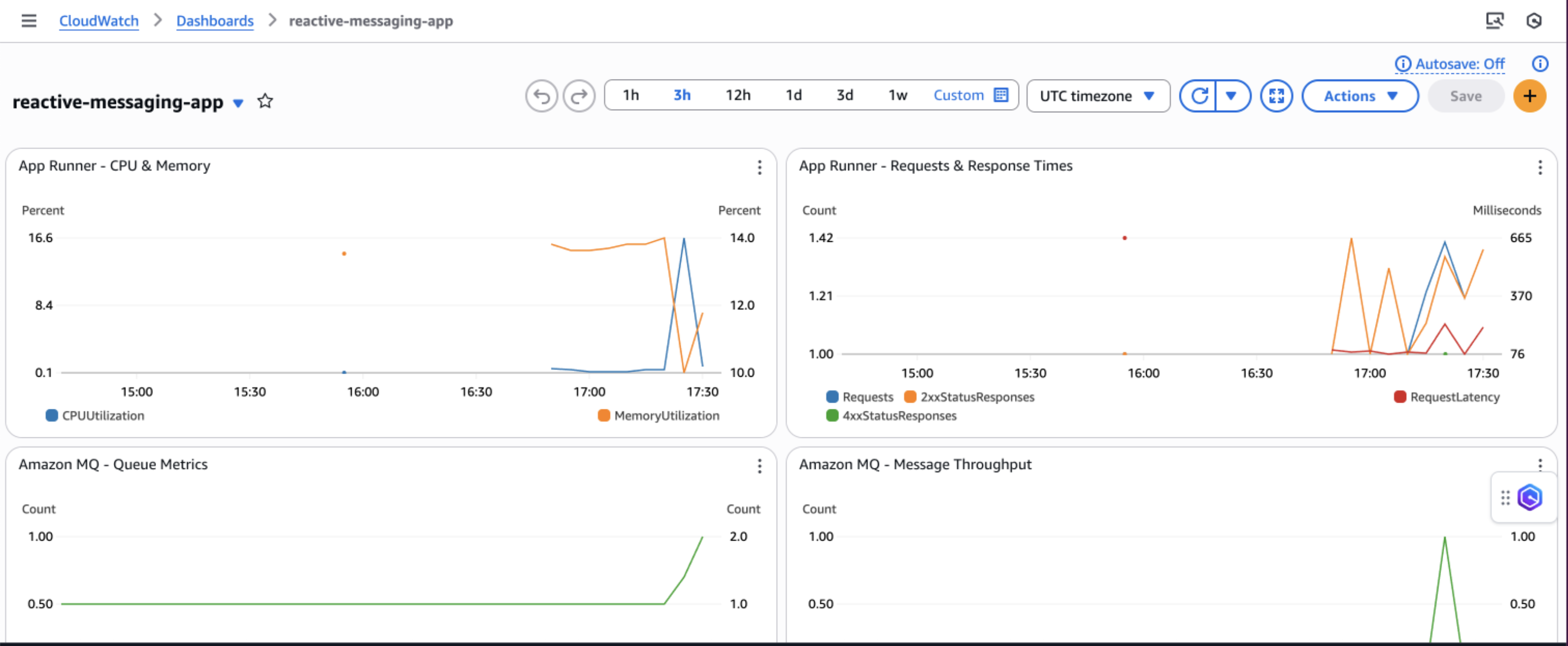Image resolution: width=1568 pixels, height=646 pixels.
Task: Open CPU & Memory widget options menu
Action: click(x=759, y=167)
